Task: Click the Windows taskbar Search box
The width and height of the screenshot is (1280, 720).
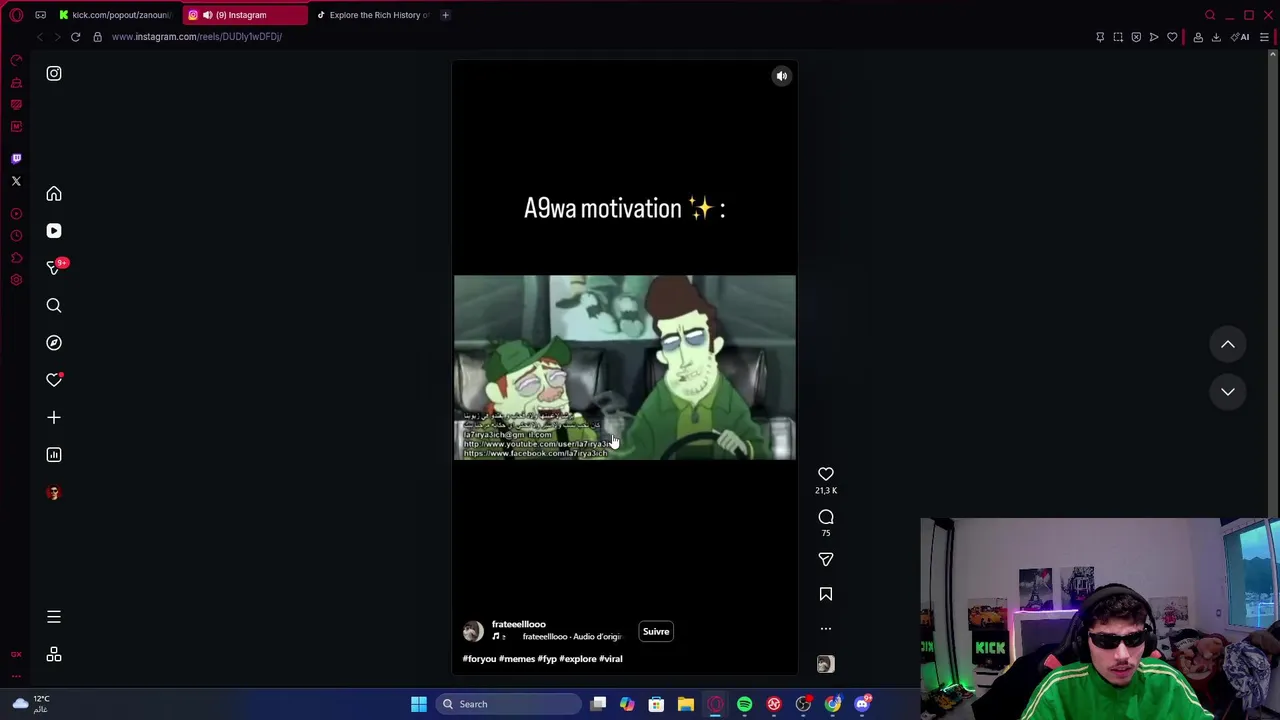Action: [x=510, y=704]
